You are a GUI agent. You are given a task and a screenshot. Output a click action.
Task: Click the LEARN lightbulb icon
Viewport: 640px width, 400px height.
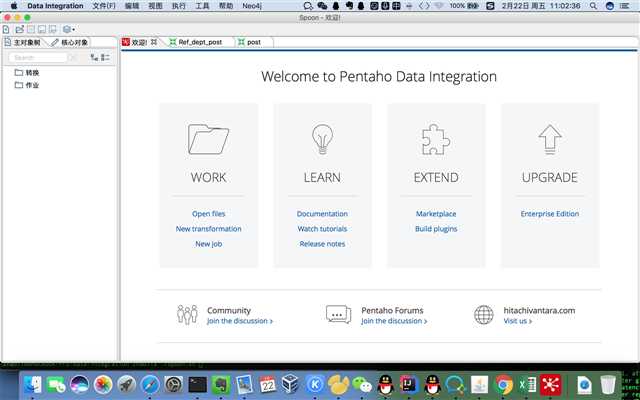(x=322, y=140)
